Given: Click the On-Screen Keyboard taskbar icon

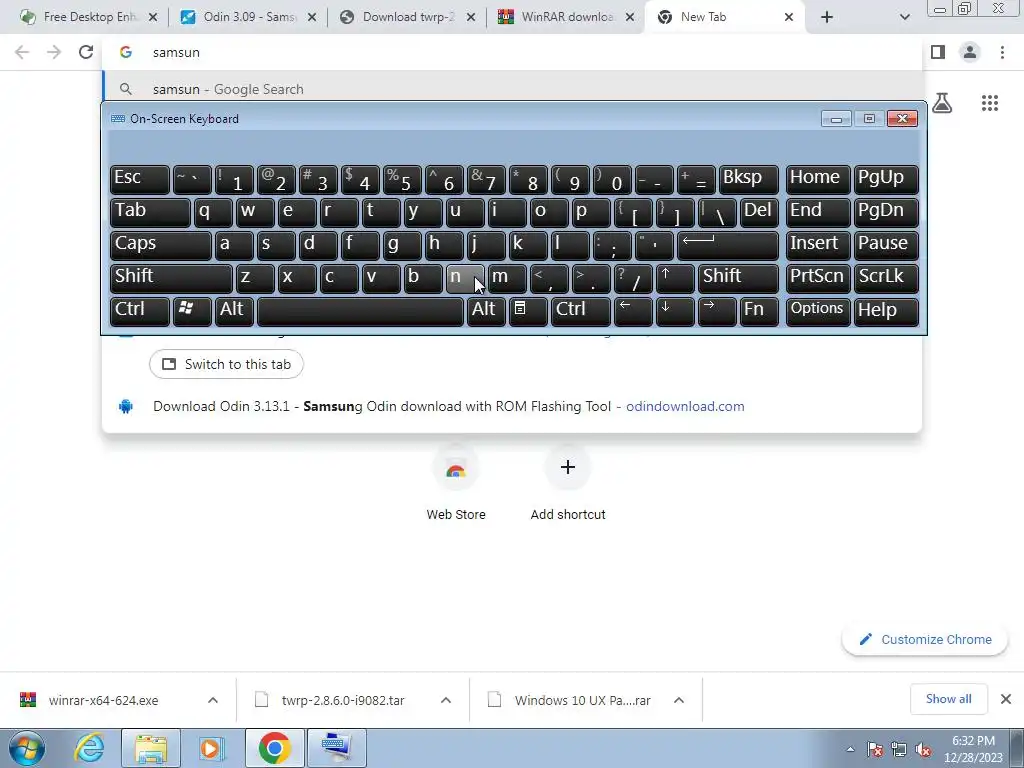Looking at the screenshot, I should (336, 748).
